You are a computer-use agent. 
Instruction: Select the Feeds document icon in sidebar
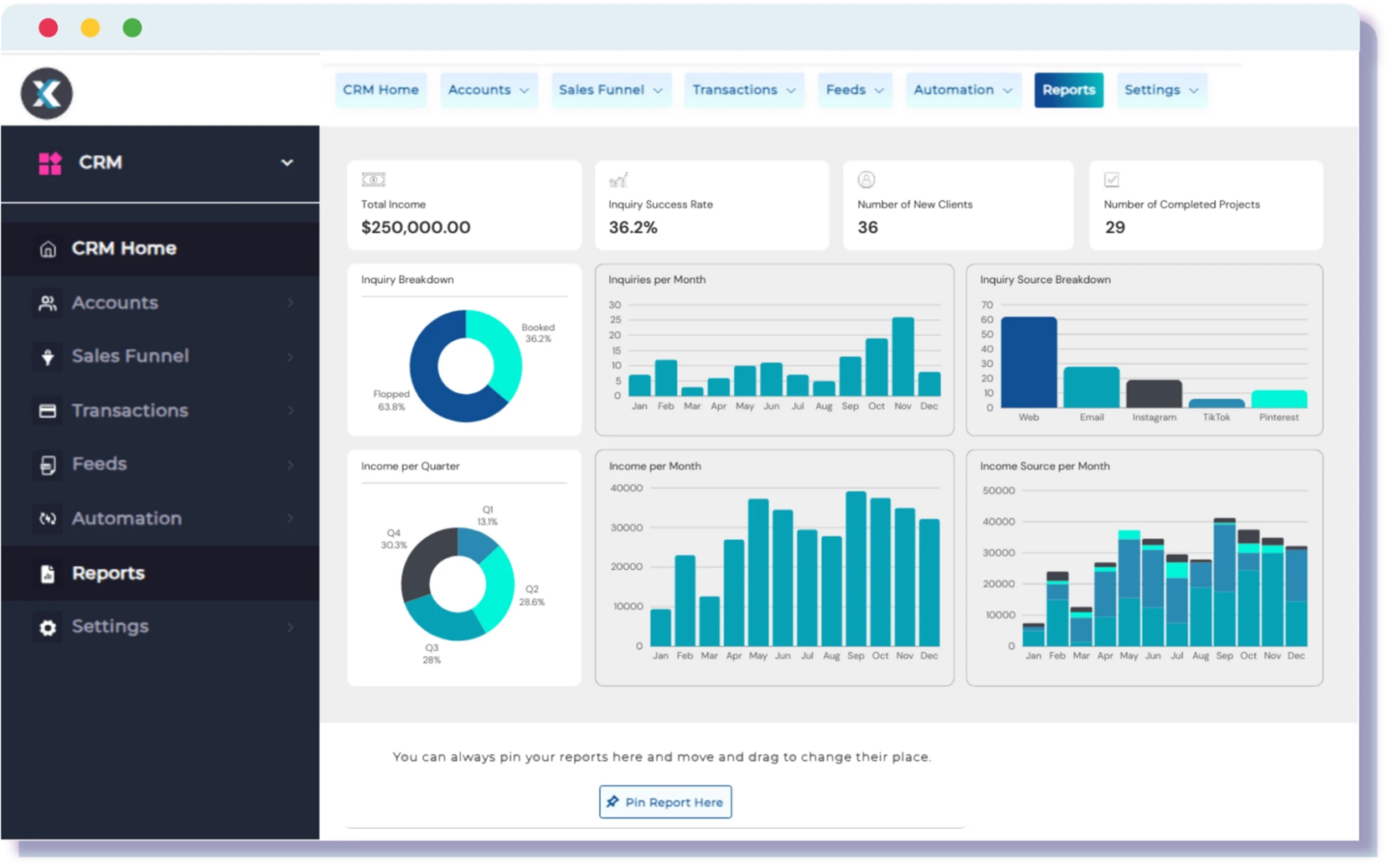coord(47,464)
